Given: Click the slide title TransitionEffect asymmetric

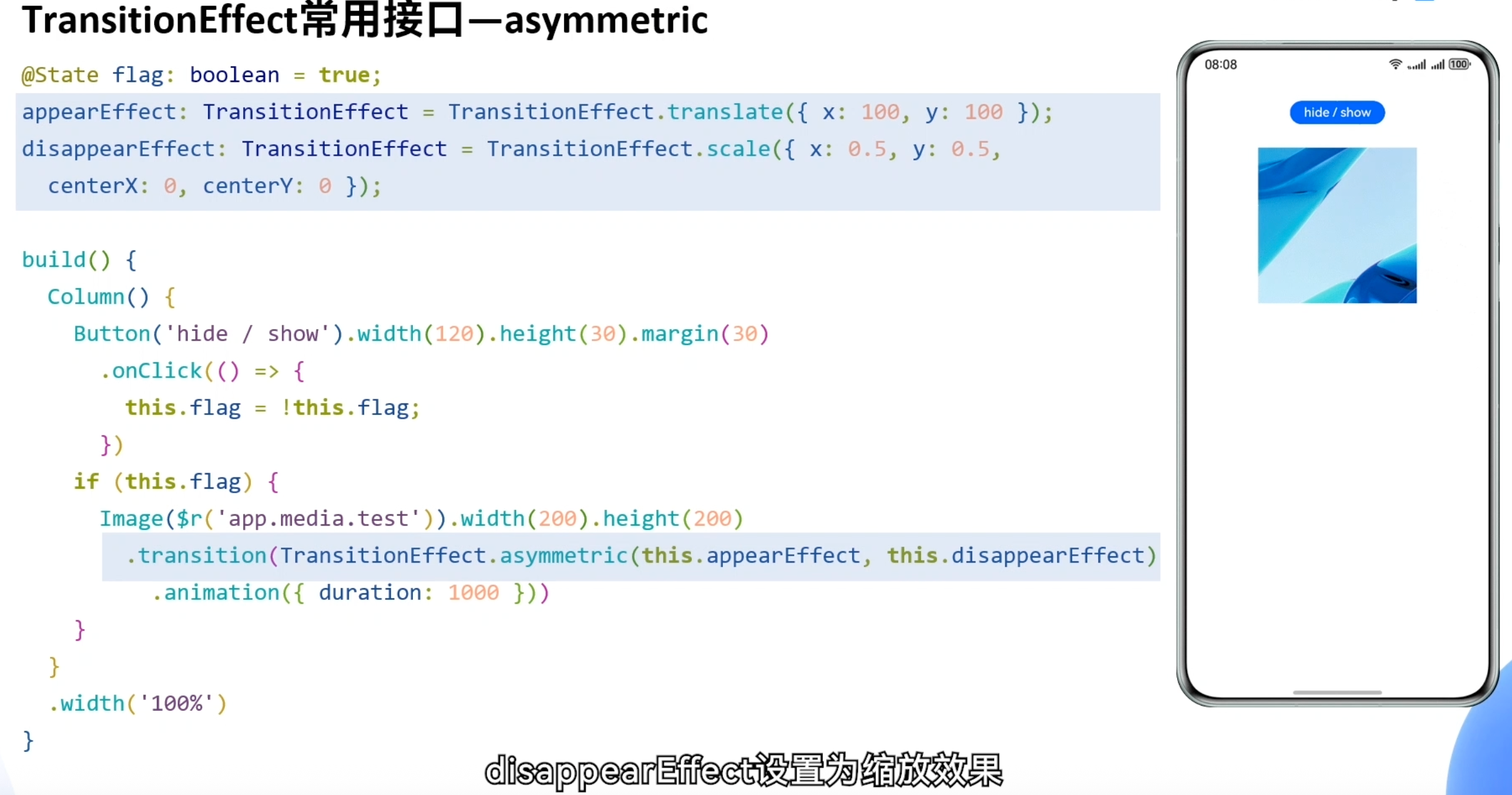Looking at the screenshot, I should (364, 20).
